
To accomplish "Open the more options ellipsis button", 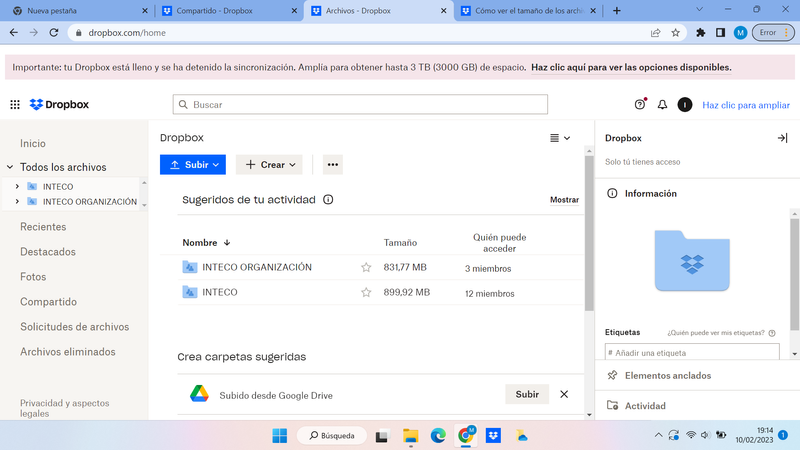I will [333, 165].
